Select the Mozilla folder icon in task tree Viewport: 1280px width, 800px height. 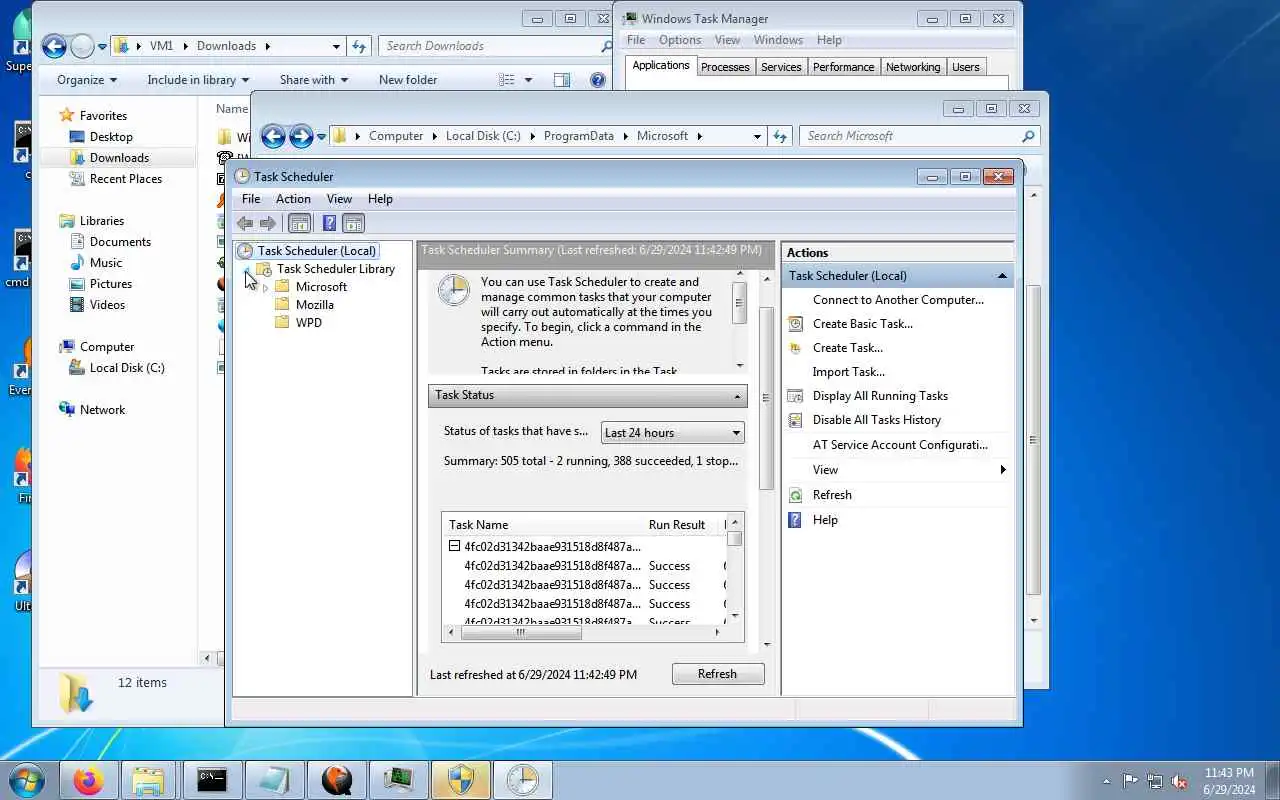[282, 304]
